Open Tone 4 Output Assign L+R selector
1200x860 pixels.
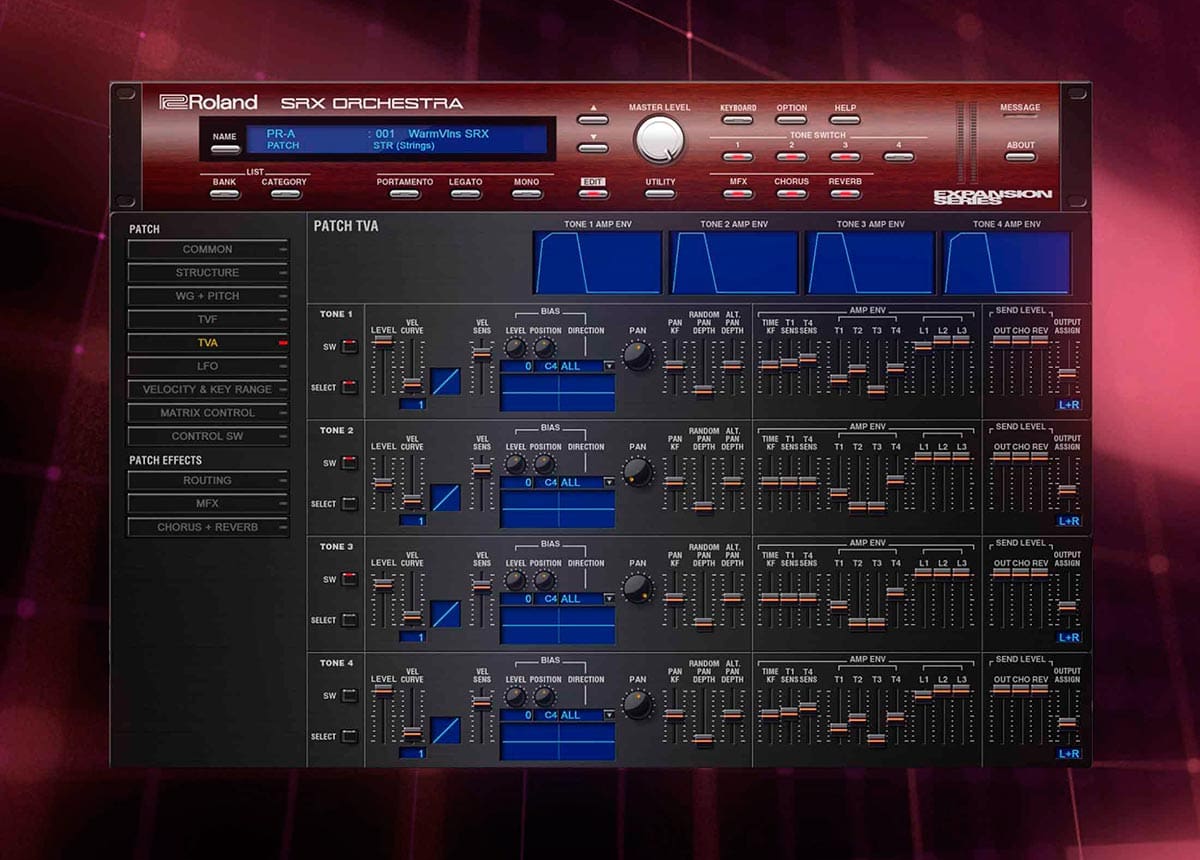pos(1069,753)
